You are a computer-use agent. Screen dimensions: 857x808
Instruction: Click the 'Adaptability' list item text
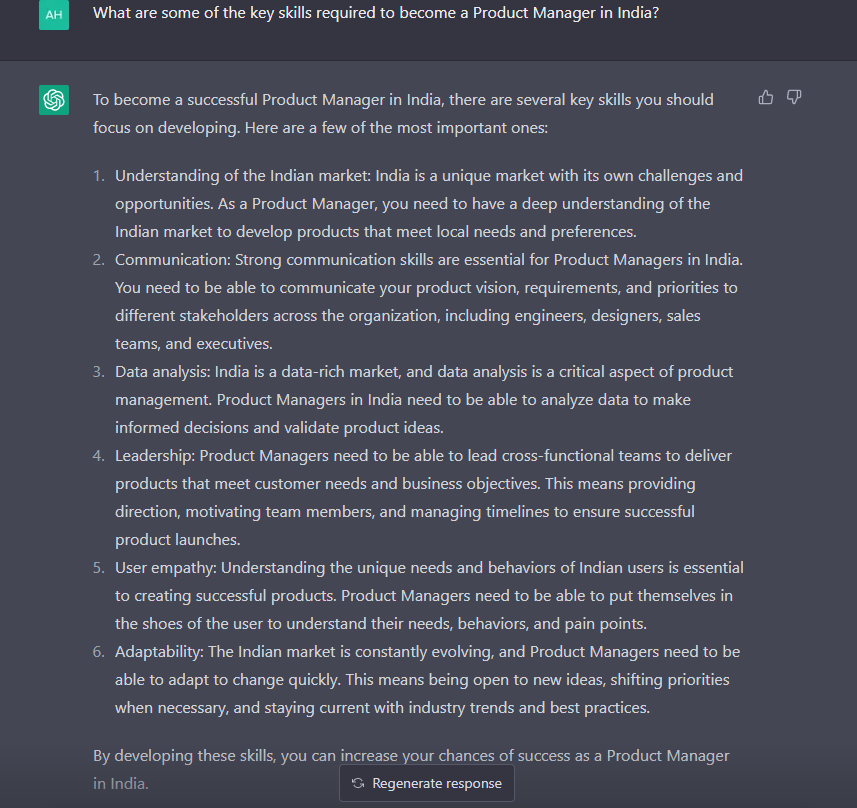coord(427,680)
